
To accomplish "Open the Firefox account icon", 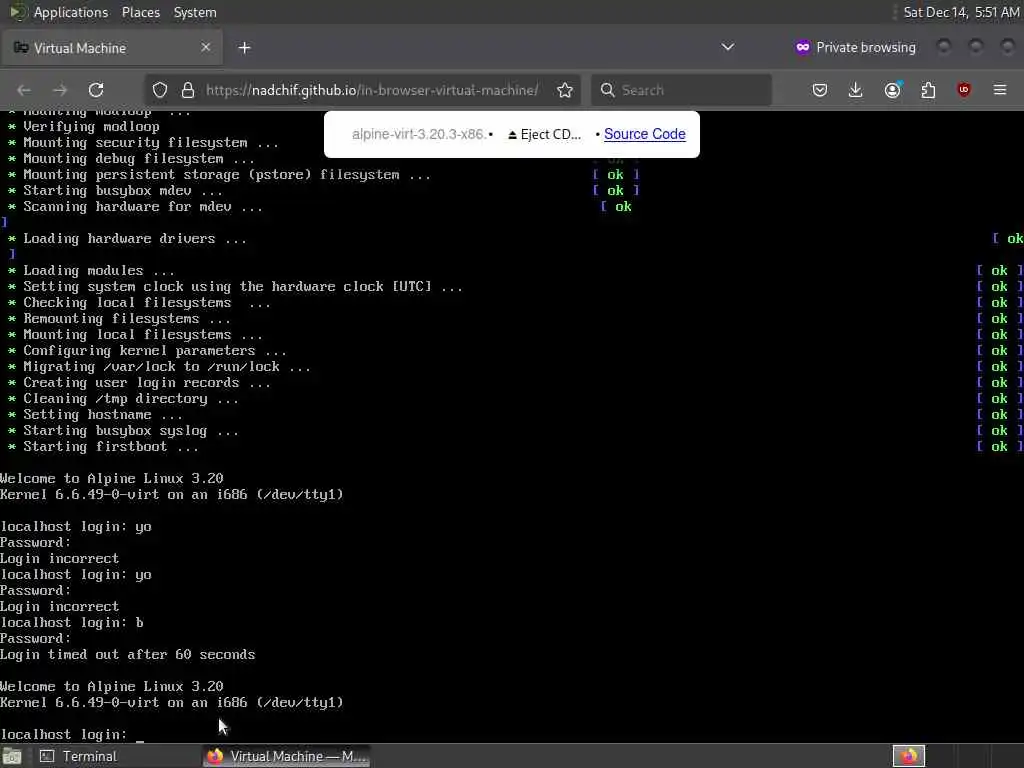I will [x=893, y=90].
